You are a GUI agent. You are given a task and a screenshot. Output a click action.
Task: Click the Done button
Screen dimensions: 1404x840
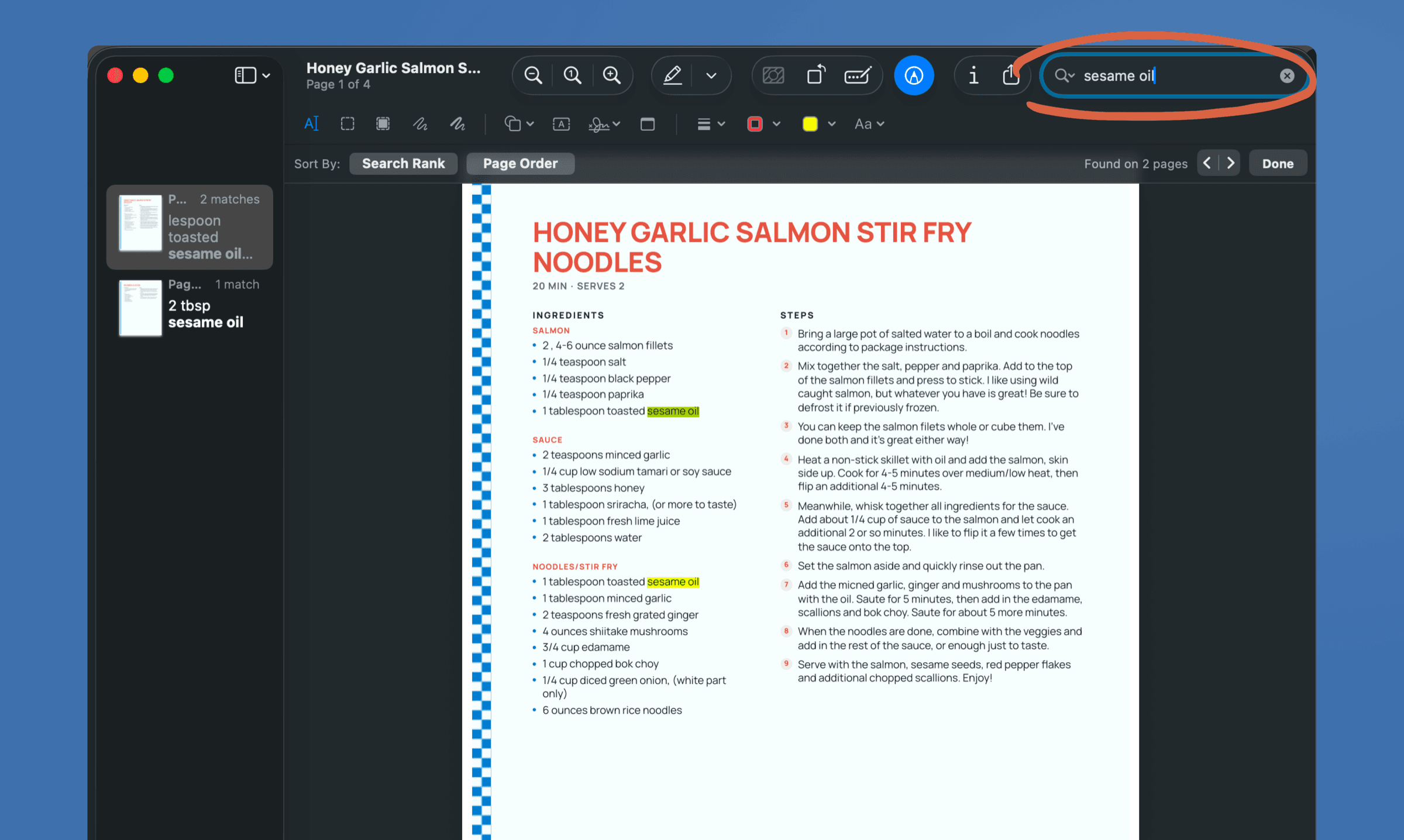pos(1278,163)
